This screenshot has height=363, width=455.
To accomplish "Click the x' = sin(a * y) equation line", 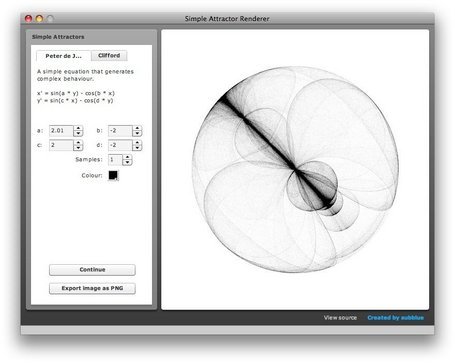I will click(x=76, y=93).
